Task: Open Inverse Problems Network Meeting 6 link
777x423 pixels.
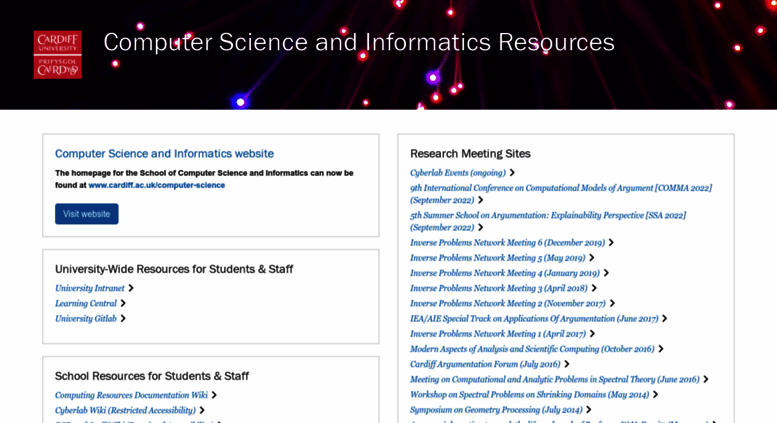Action: (x=507, y=243)
